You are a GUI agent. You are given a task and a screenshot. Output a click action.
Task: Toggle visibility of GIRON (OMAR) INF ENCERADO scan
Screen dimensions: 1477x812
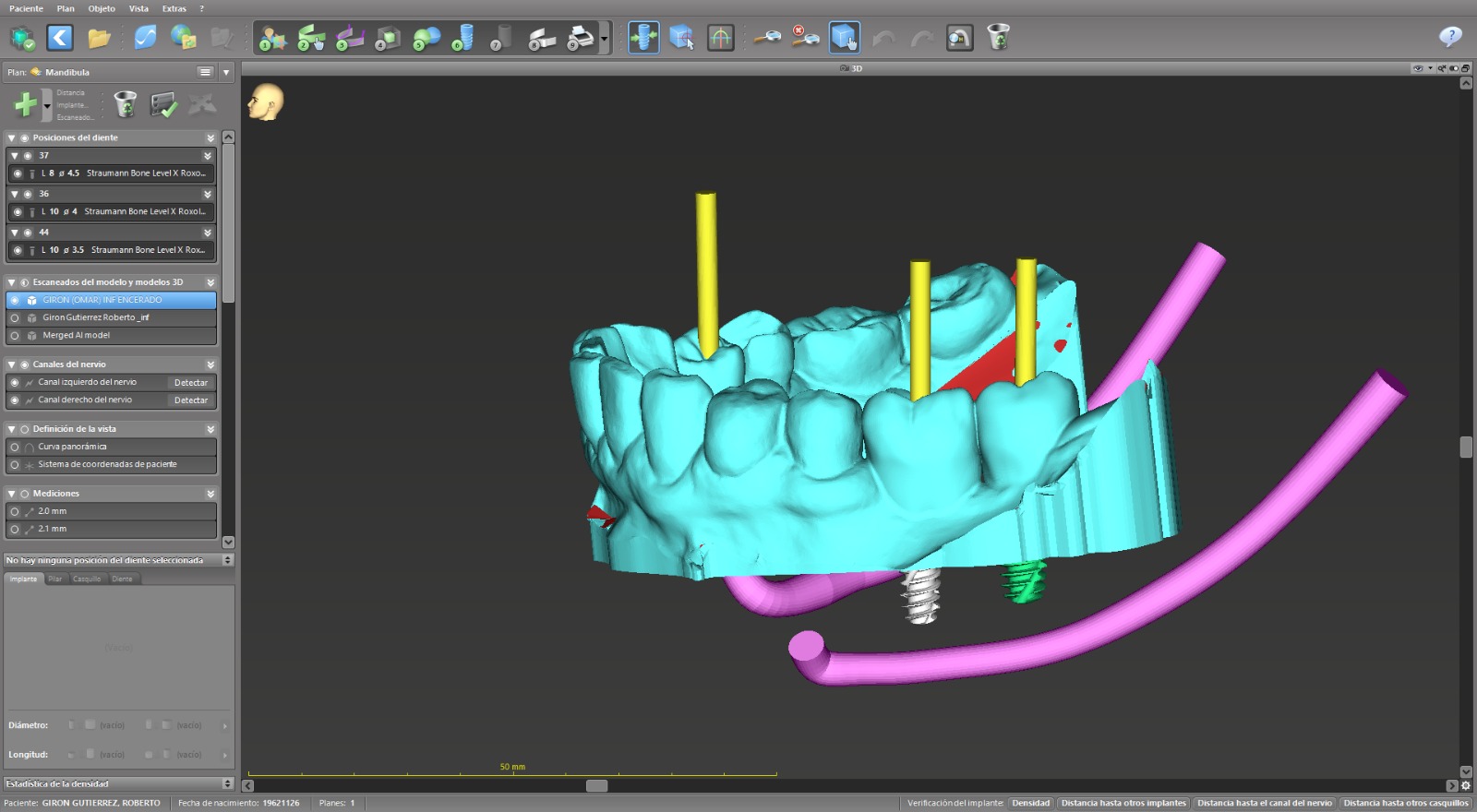point(14,300)
